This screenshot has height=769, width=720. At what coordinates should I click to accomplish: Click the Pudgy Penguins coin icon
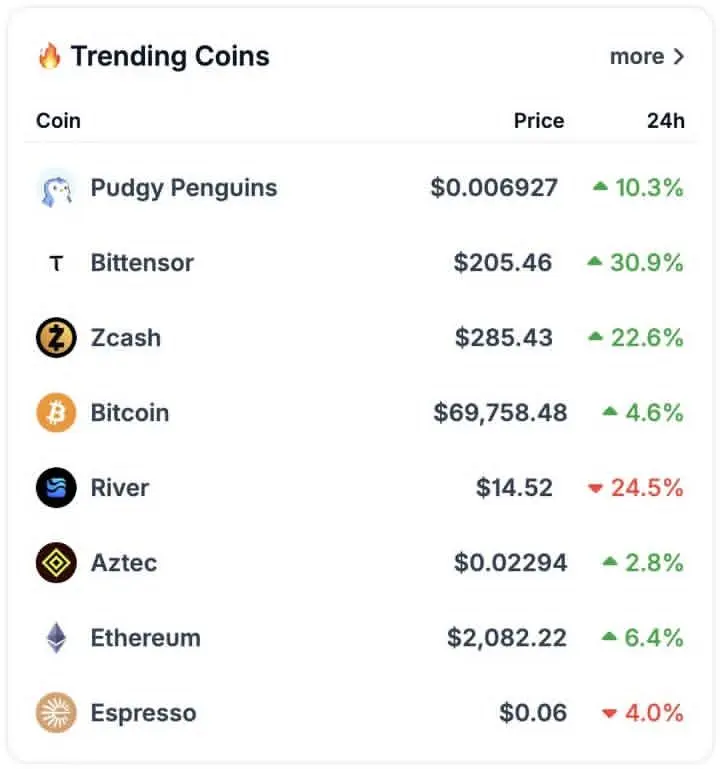(56, 188)
